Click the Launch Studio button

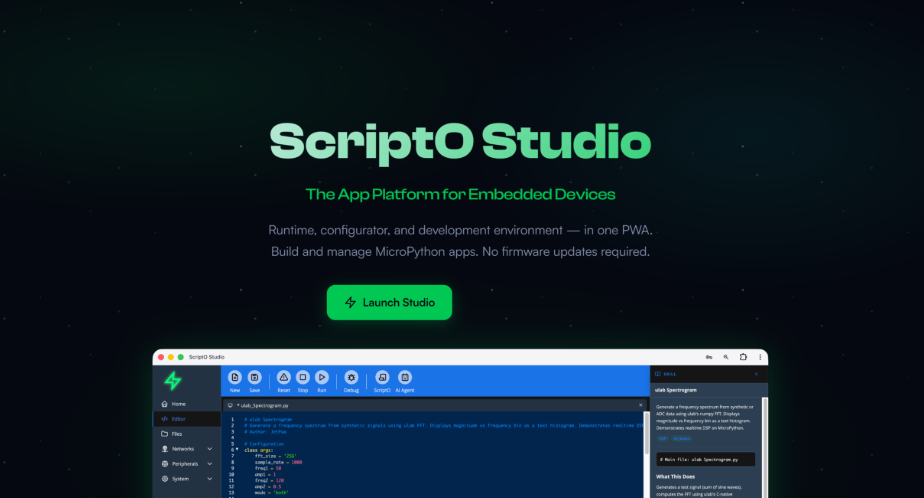(x=389, y=302)
